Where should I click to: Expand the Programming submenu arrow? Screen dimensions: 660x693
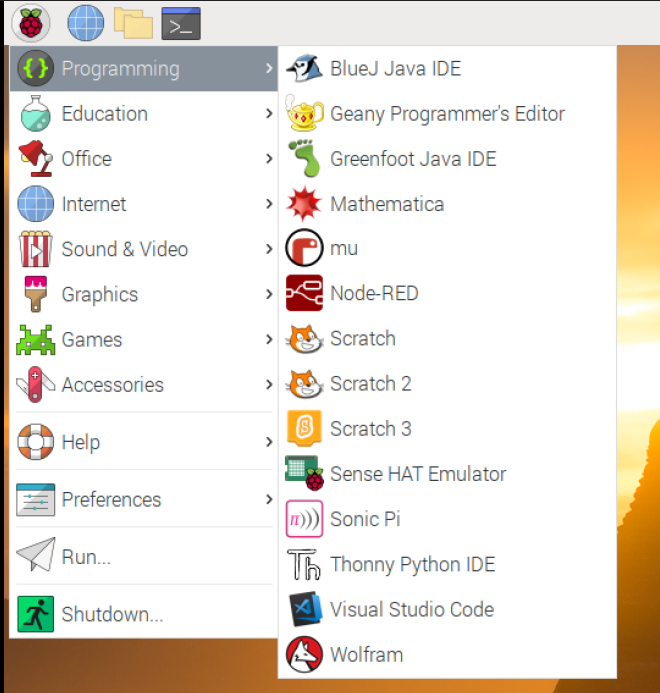pos(269,69)
